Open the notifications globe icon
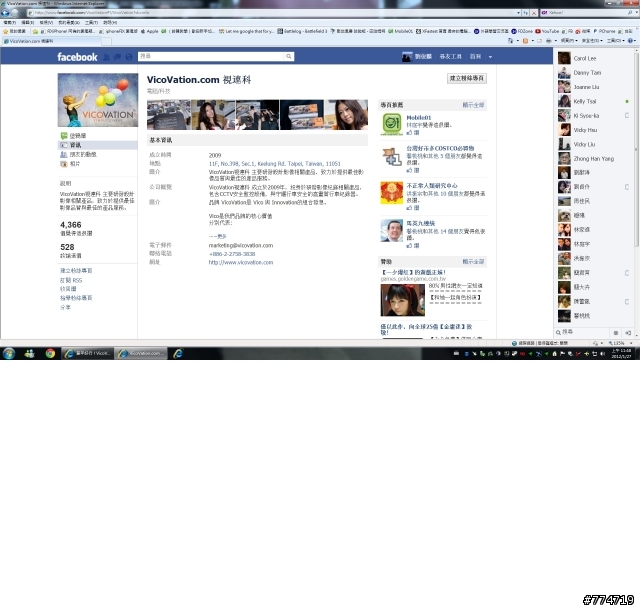 [x=129, y=57]
